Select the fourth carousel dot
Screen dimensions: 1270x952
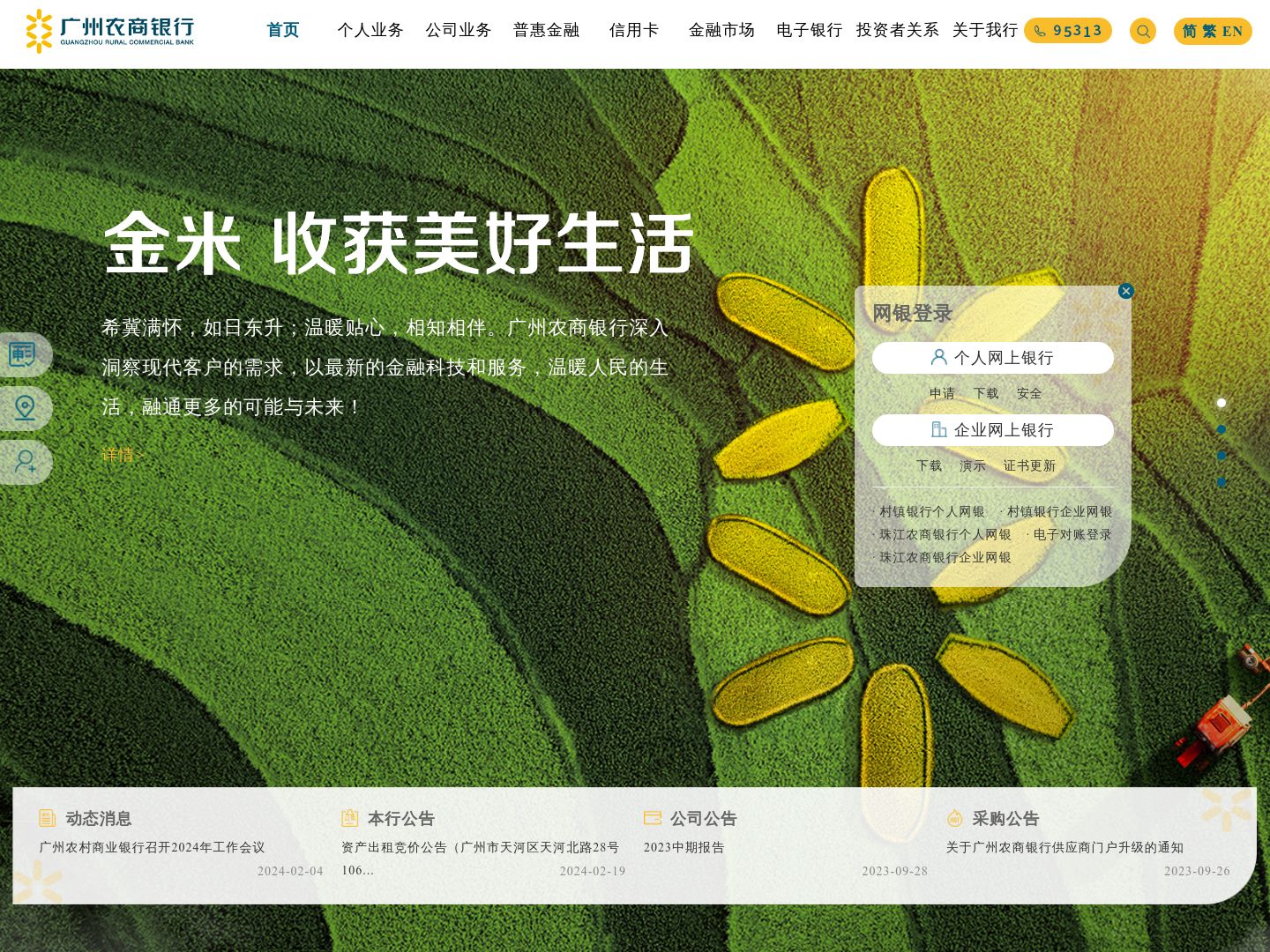(1221, 482)
